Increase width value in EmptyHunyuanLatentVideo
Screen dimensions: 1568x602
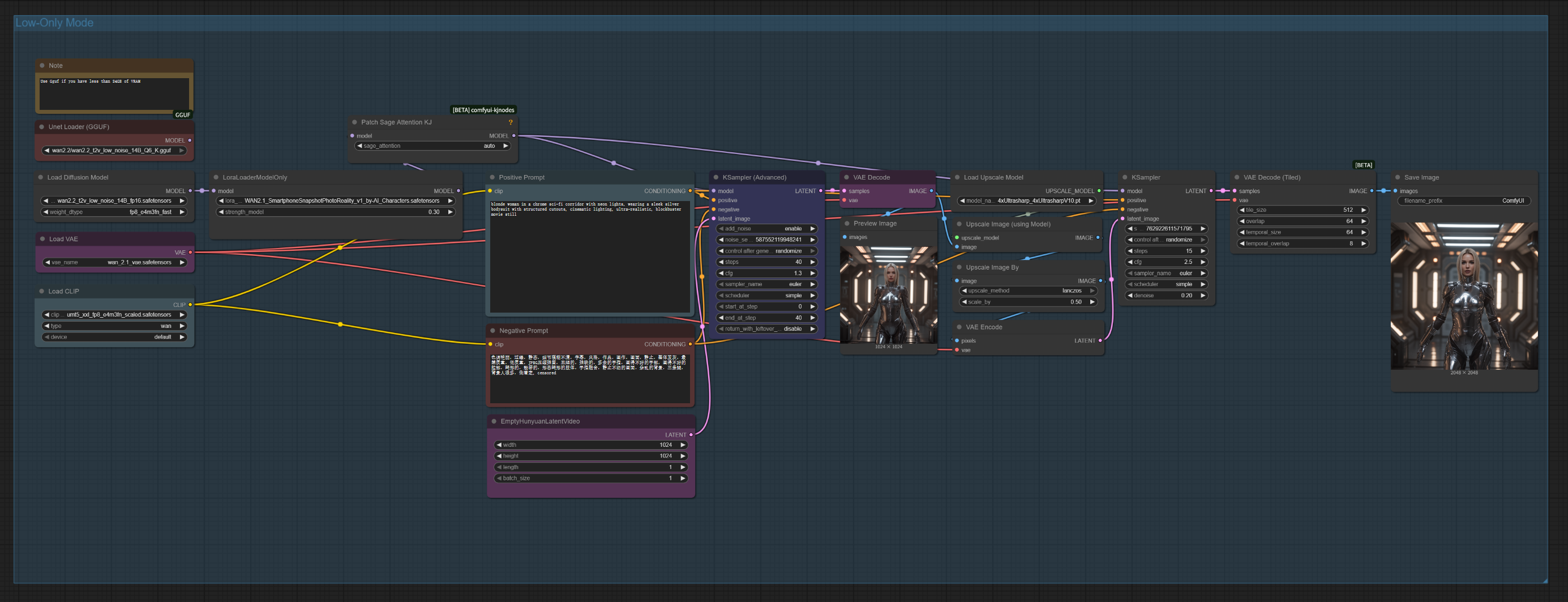[x=683, y=445]
